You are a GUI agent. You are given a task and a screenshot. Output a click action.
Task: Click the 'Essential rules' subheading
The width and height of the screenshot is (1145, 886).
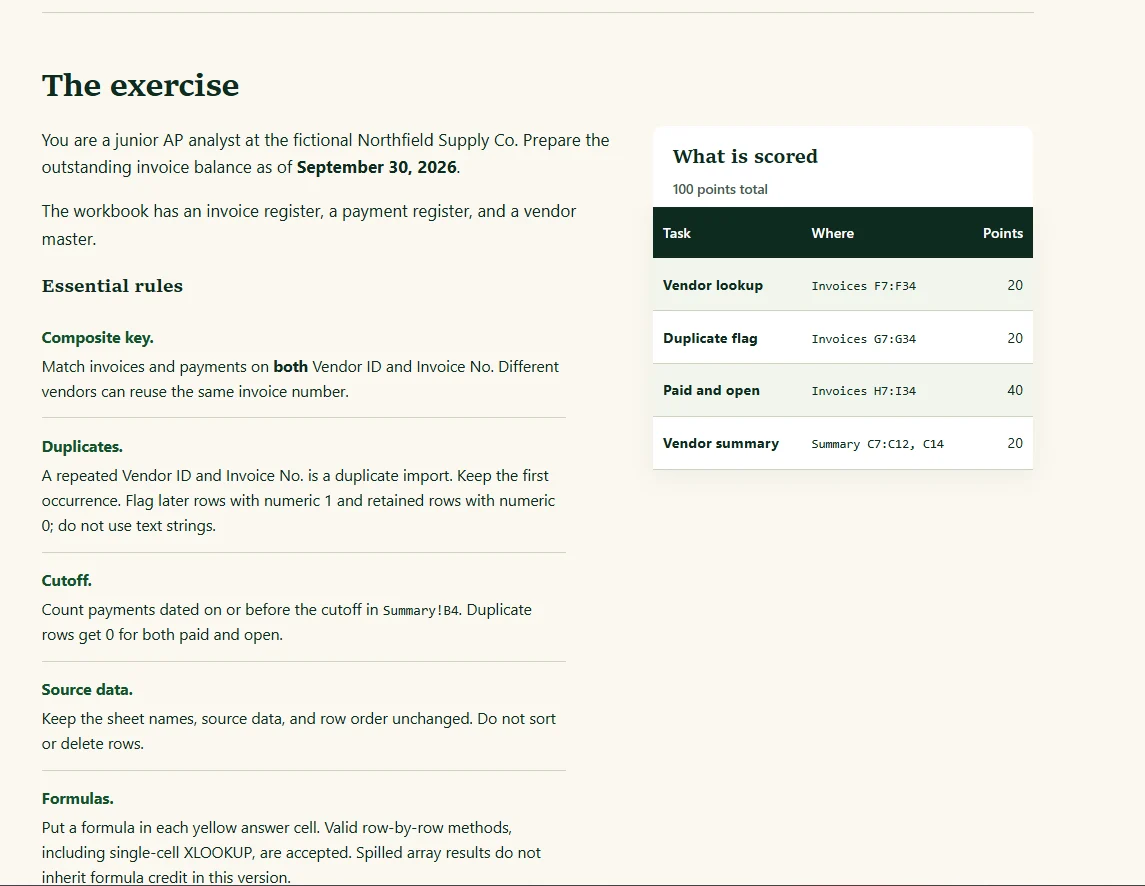112,286
